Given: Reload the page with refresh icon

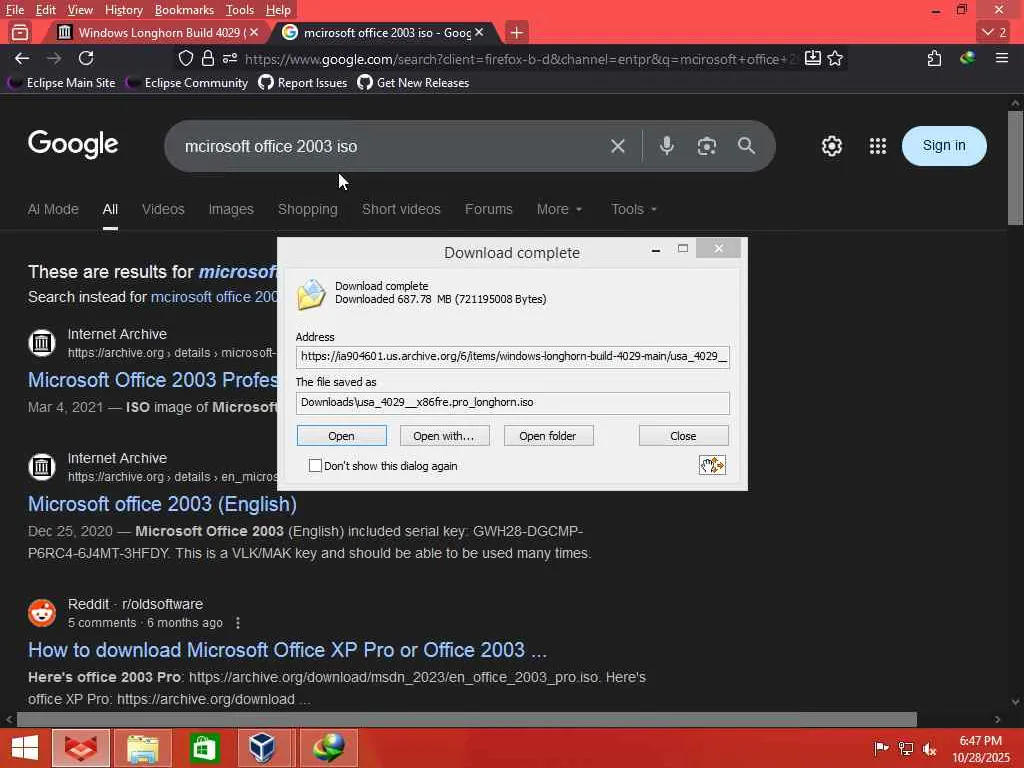Looking at the screenshot, I should point(86,58).
